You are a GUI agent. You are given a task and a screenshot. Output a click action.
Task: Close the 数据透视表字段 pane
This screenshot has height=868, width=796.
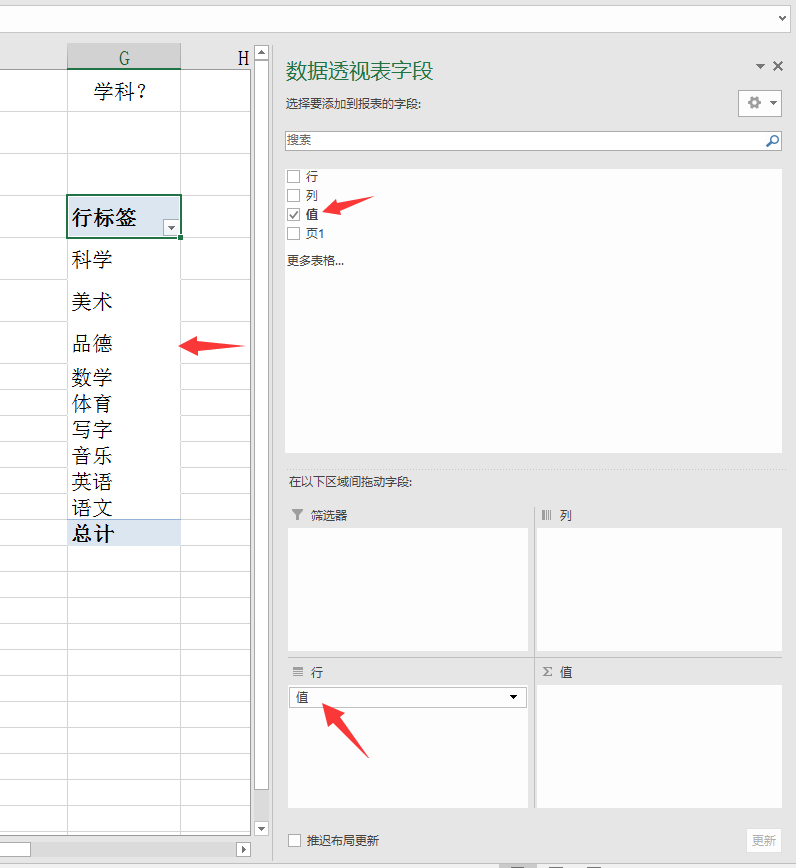pyautogui.click(x=778, y=66)
